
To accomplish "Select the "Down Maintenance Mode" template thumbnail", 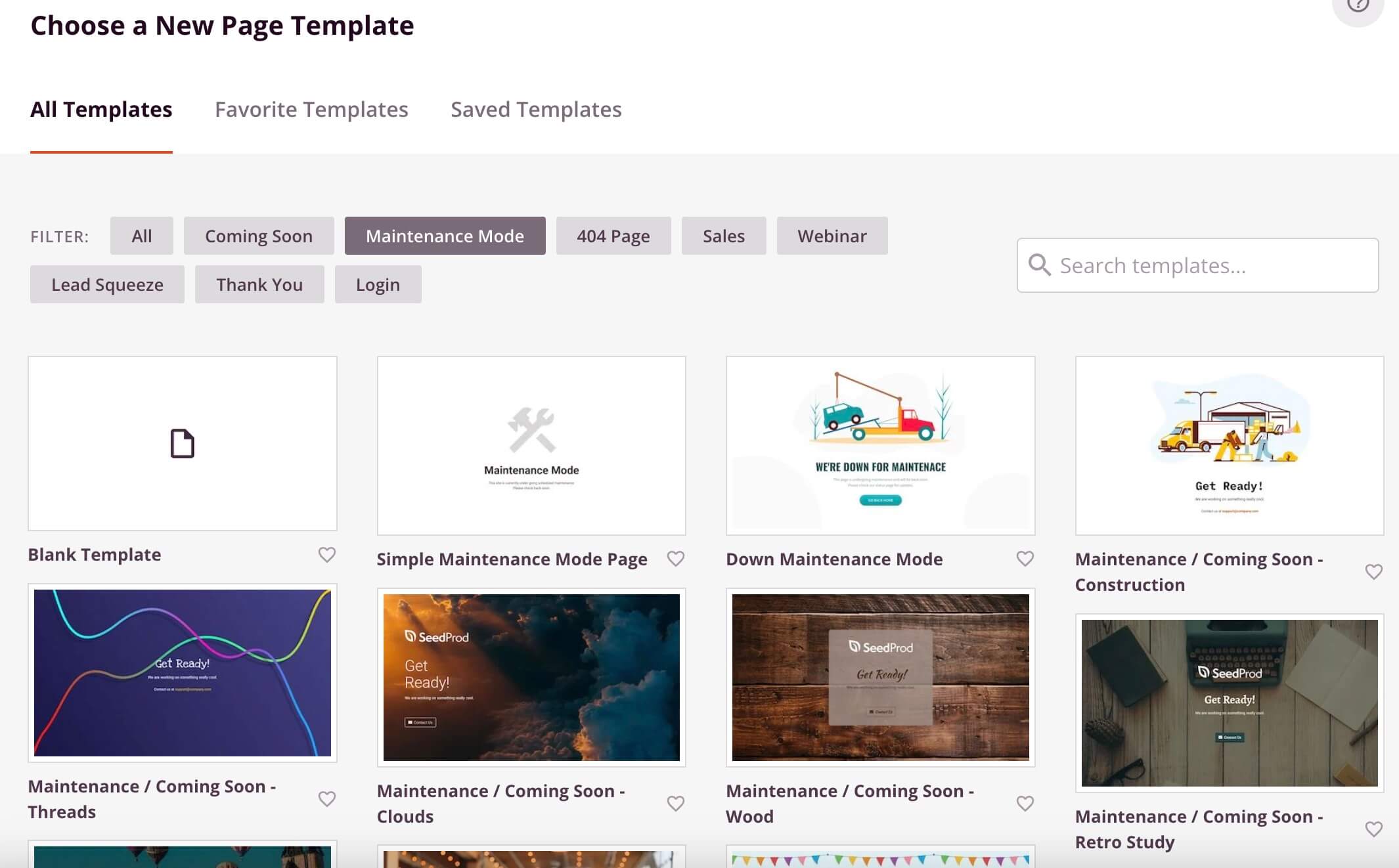I will coord(880,446).
